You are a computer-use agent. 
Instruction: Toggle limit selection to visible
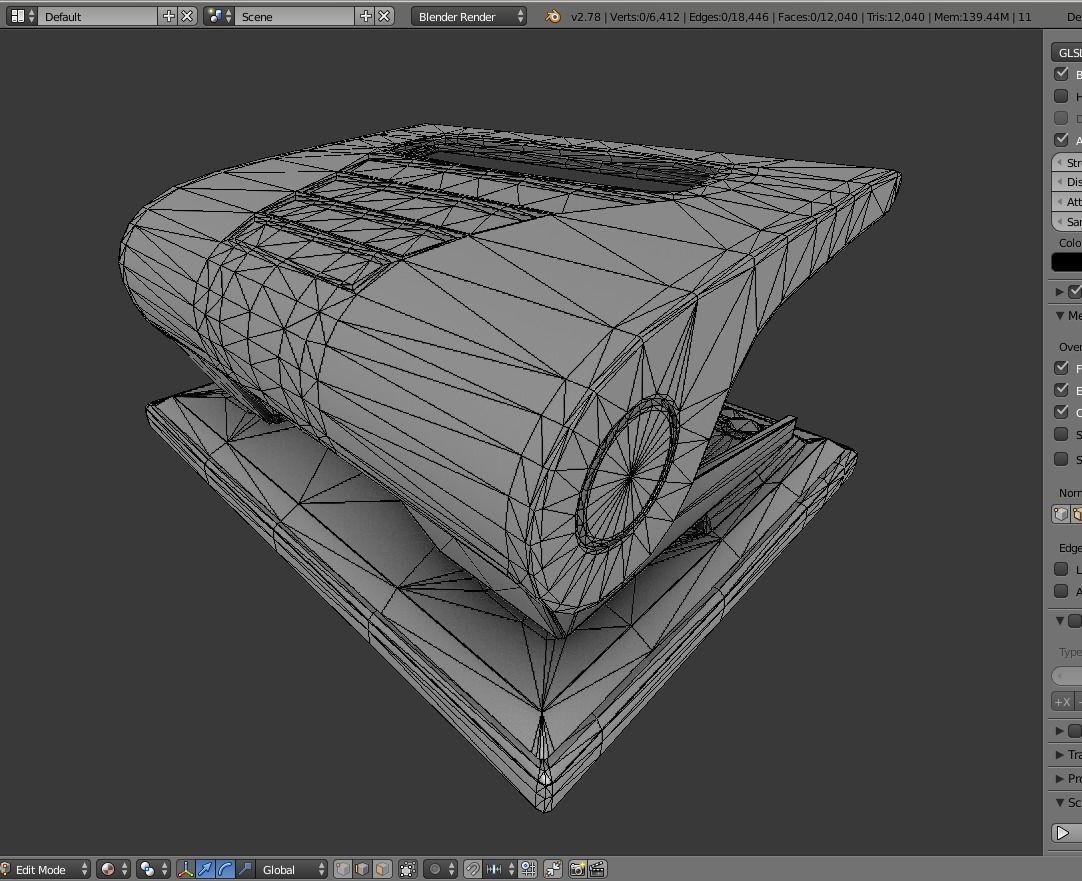(408, 869)
